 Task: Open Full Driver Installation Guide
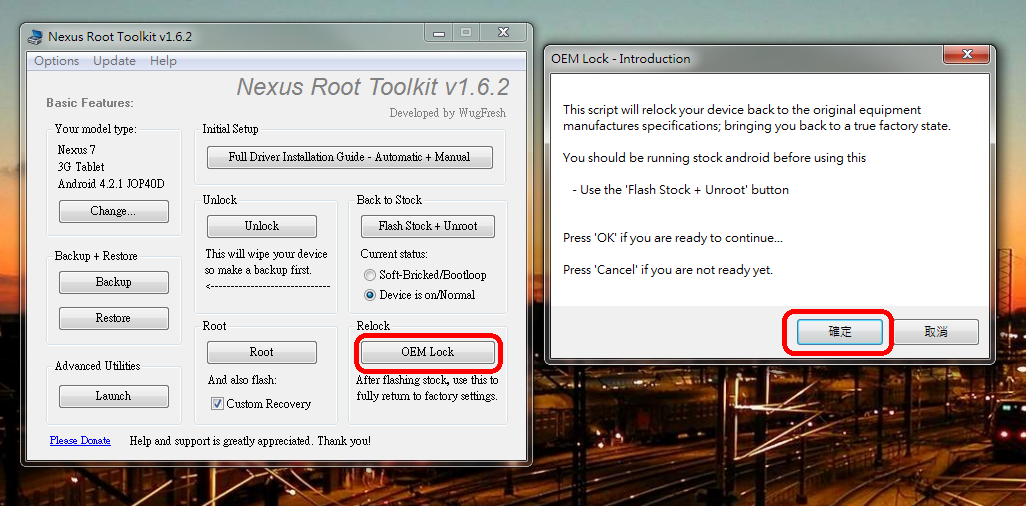tap(349, 157)
